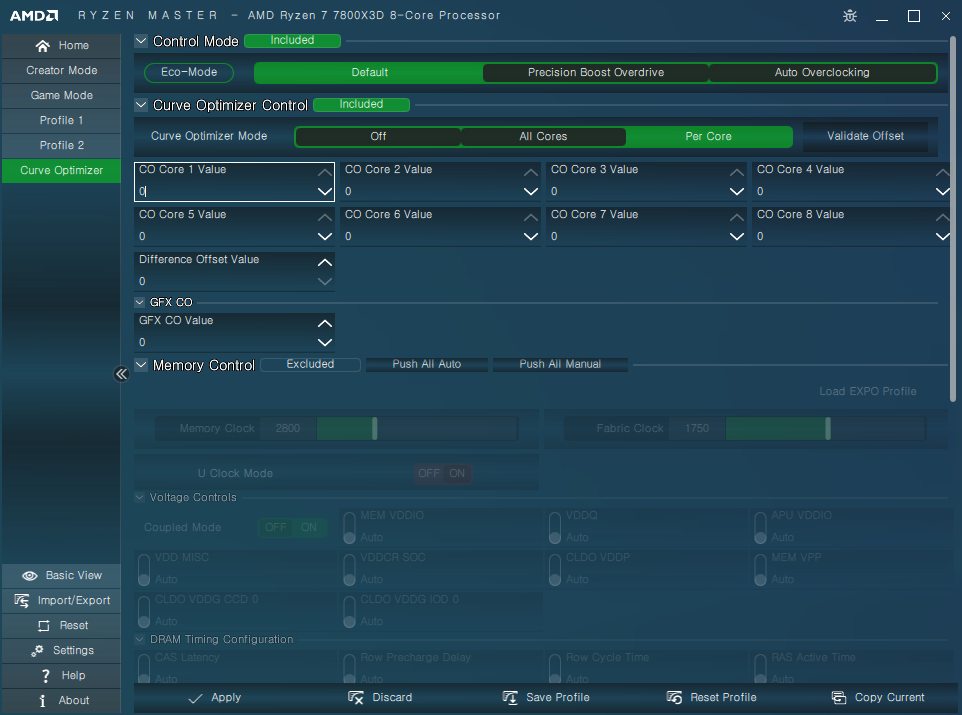Click the Reset Profile icon
962x715 pixels.
point(674,698)
